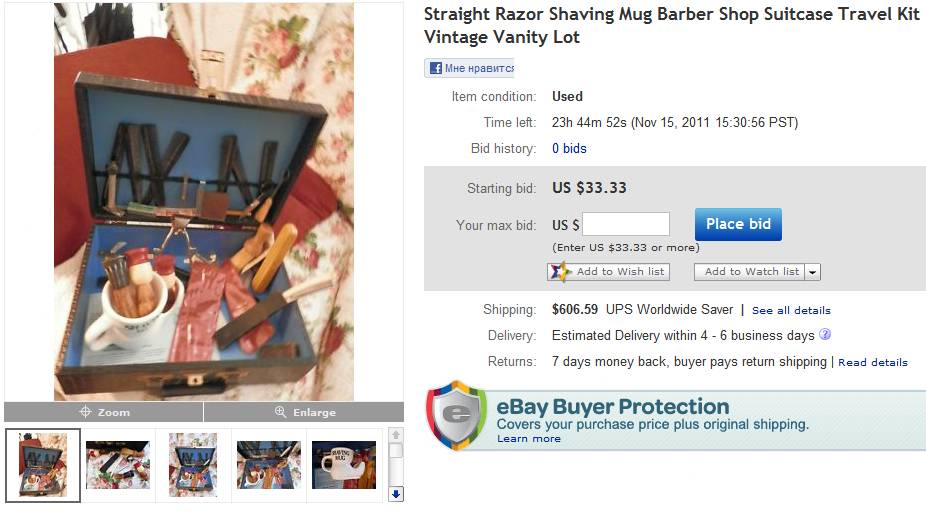This screenshot has height=517, width=926.
Task: Click the thumbnail strip scrollbar handle
Action: pyautogui.click(x=396, y=451)
